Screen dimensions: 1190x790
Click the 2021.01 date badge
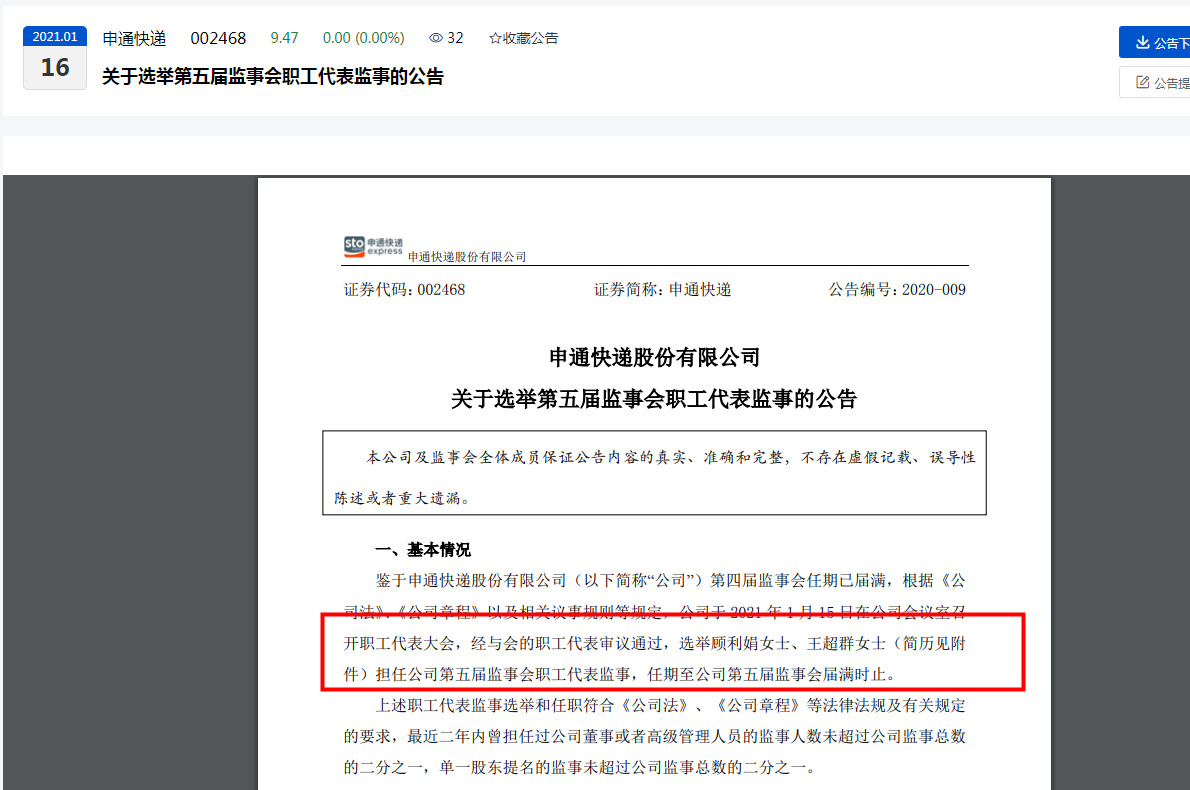[55, 36]
